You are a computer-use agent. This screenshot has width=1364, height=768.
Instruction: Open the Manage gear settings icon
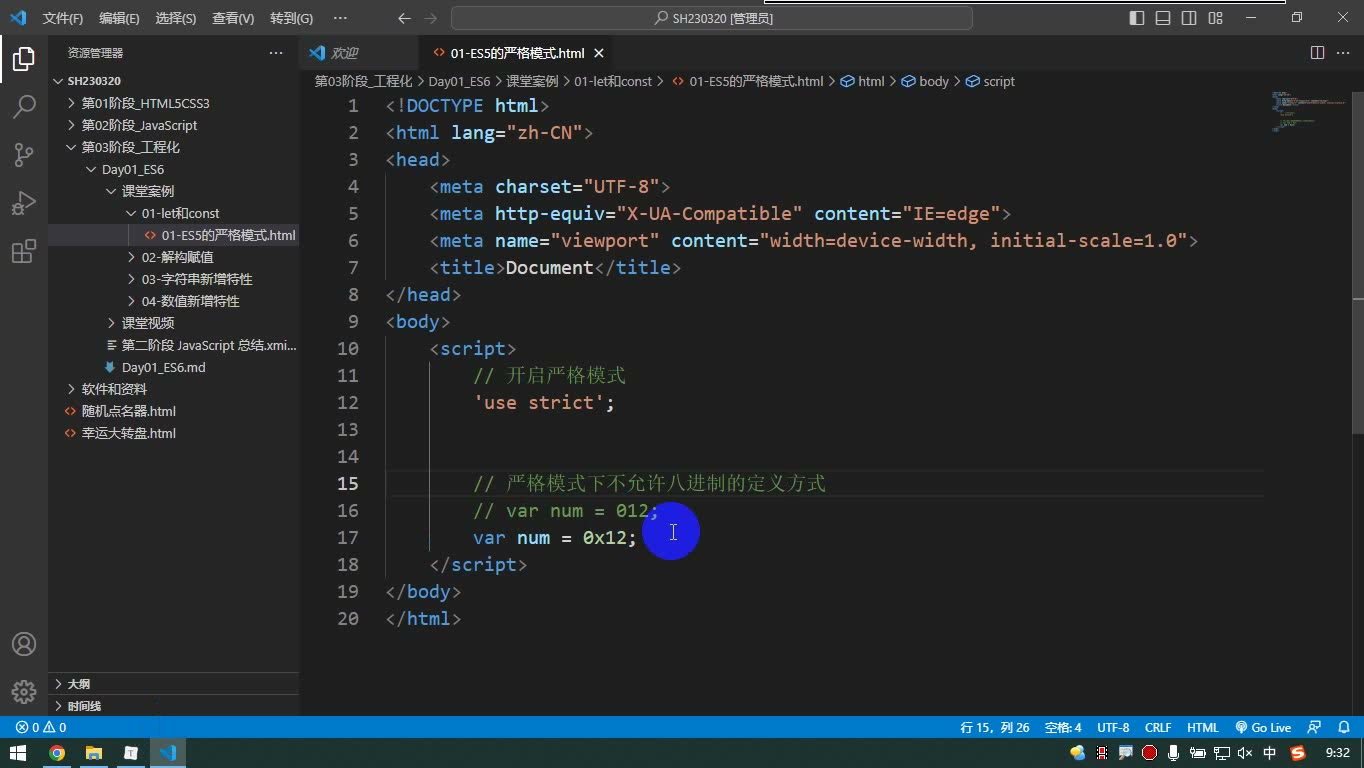[24, 691]
